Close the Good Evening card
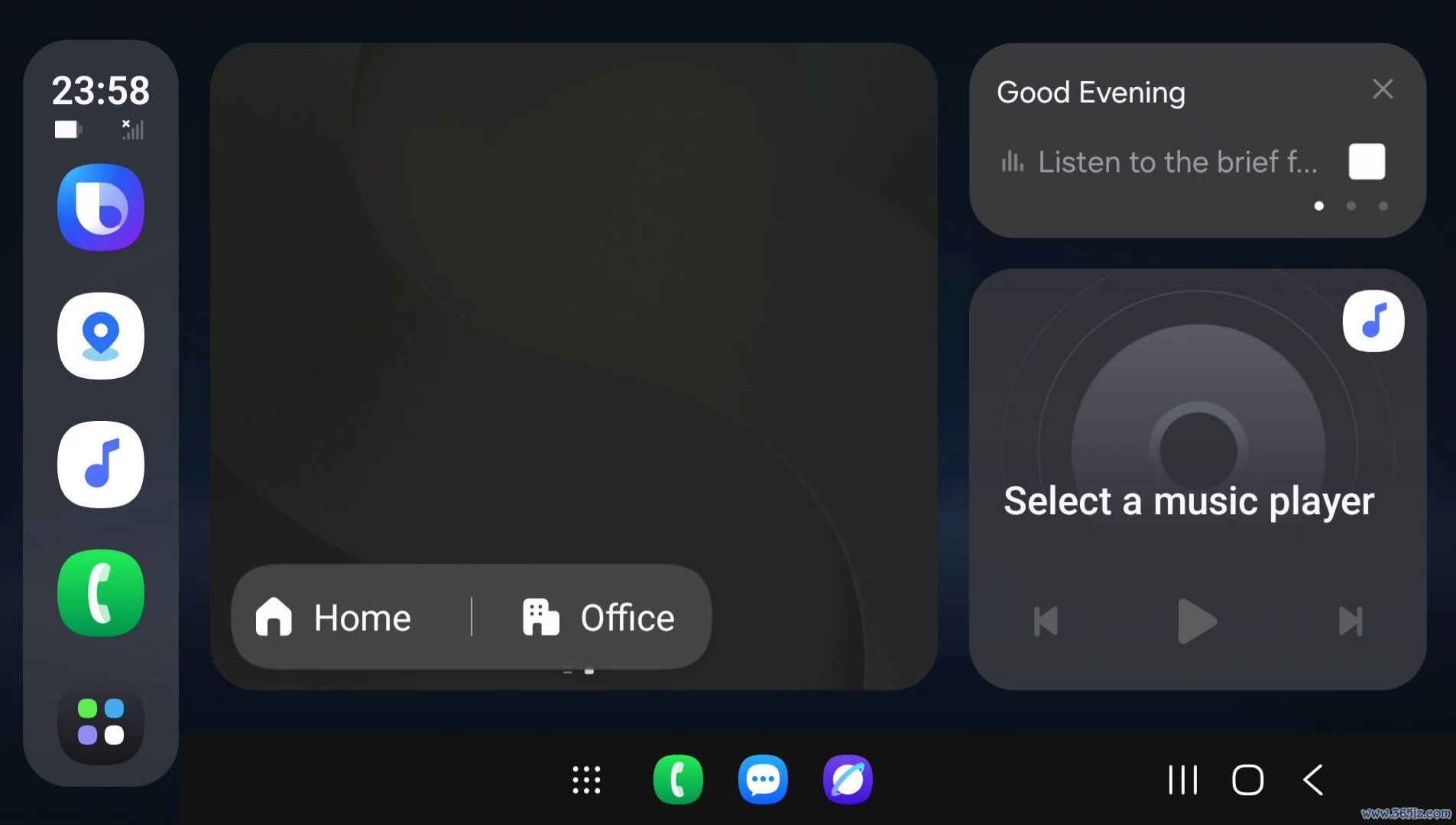The width and height of the screenshot is (1456, 825). (x=1383, y=89)
